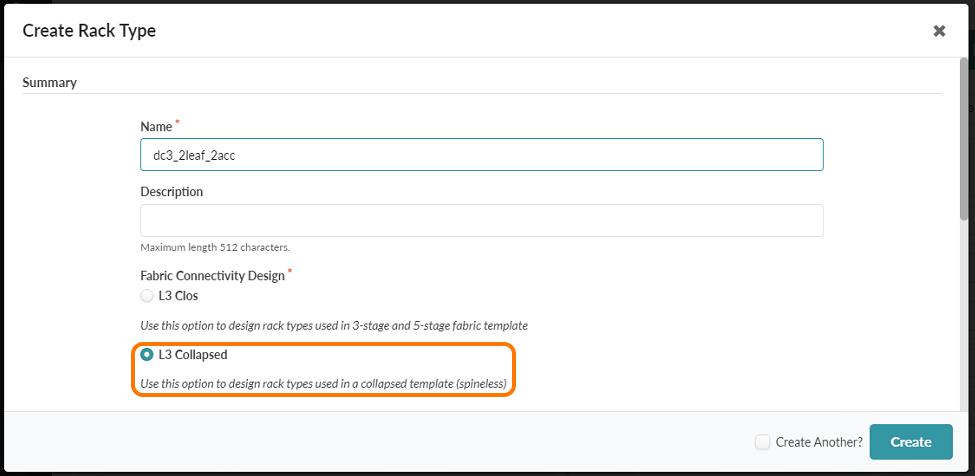This screenshot has height=476, width=975.
Task: Select the L3 Clos radio button
Action: click(x=147, y=296)
